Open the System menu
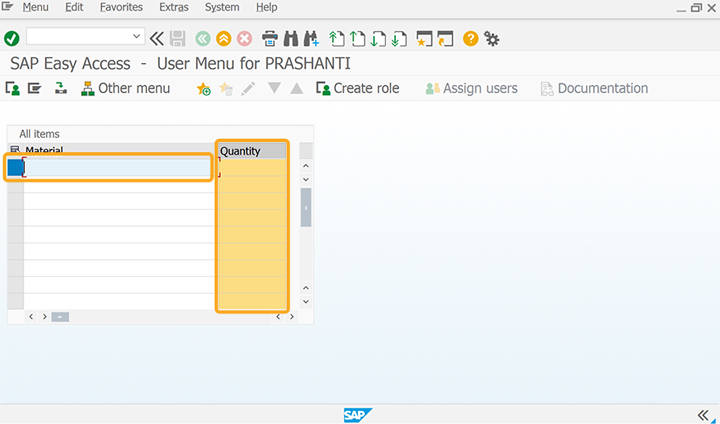 coord(222,7)
